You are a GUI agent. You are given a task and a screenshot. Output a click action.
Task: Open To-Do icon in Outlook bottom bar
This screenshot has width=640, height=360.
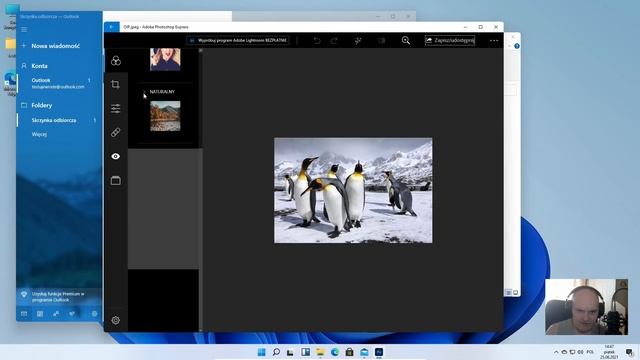[x=72, y=313]
